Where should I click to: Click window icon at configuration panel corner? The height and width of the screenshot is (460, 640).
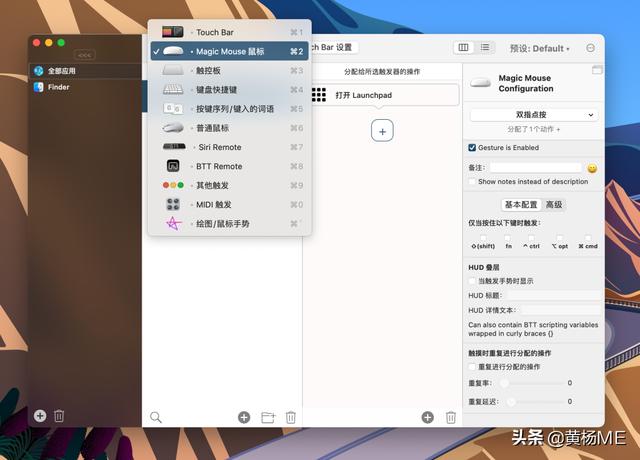pyautogui.click(x=597, y=70)
